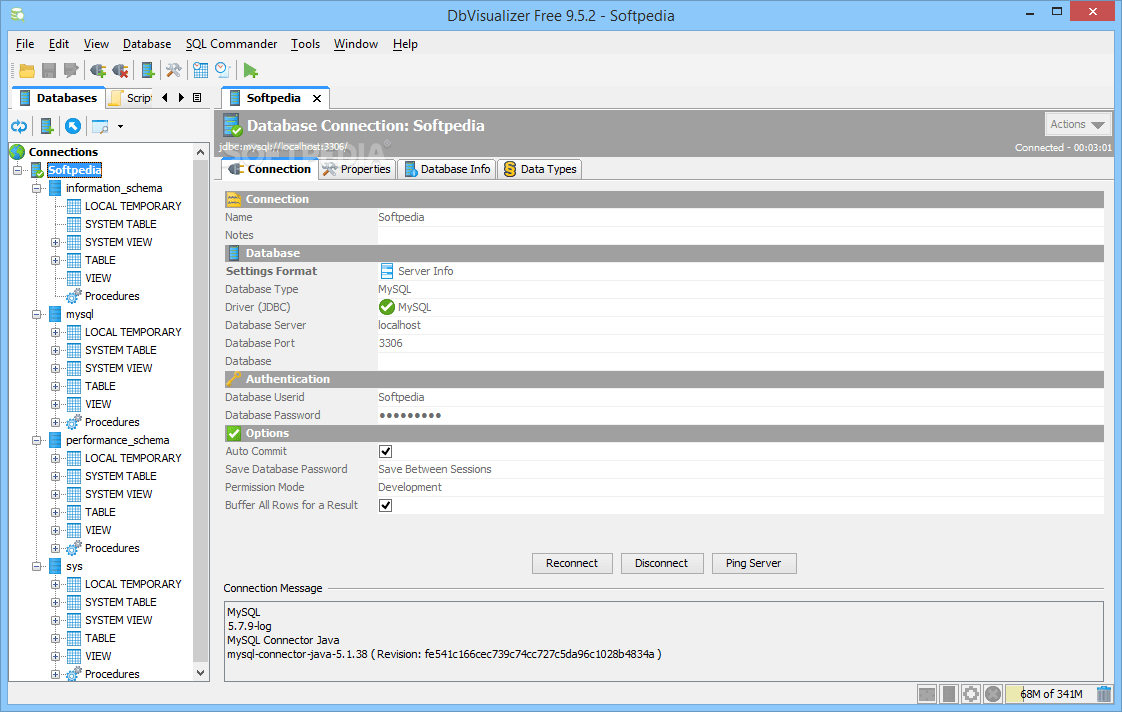Click the disconnect-all plug icon with red X
The height and width of the screenshot is (712, 1122).
point(120,70)
